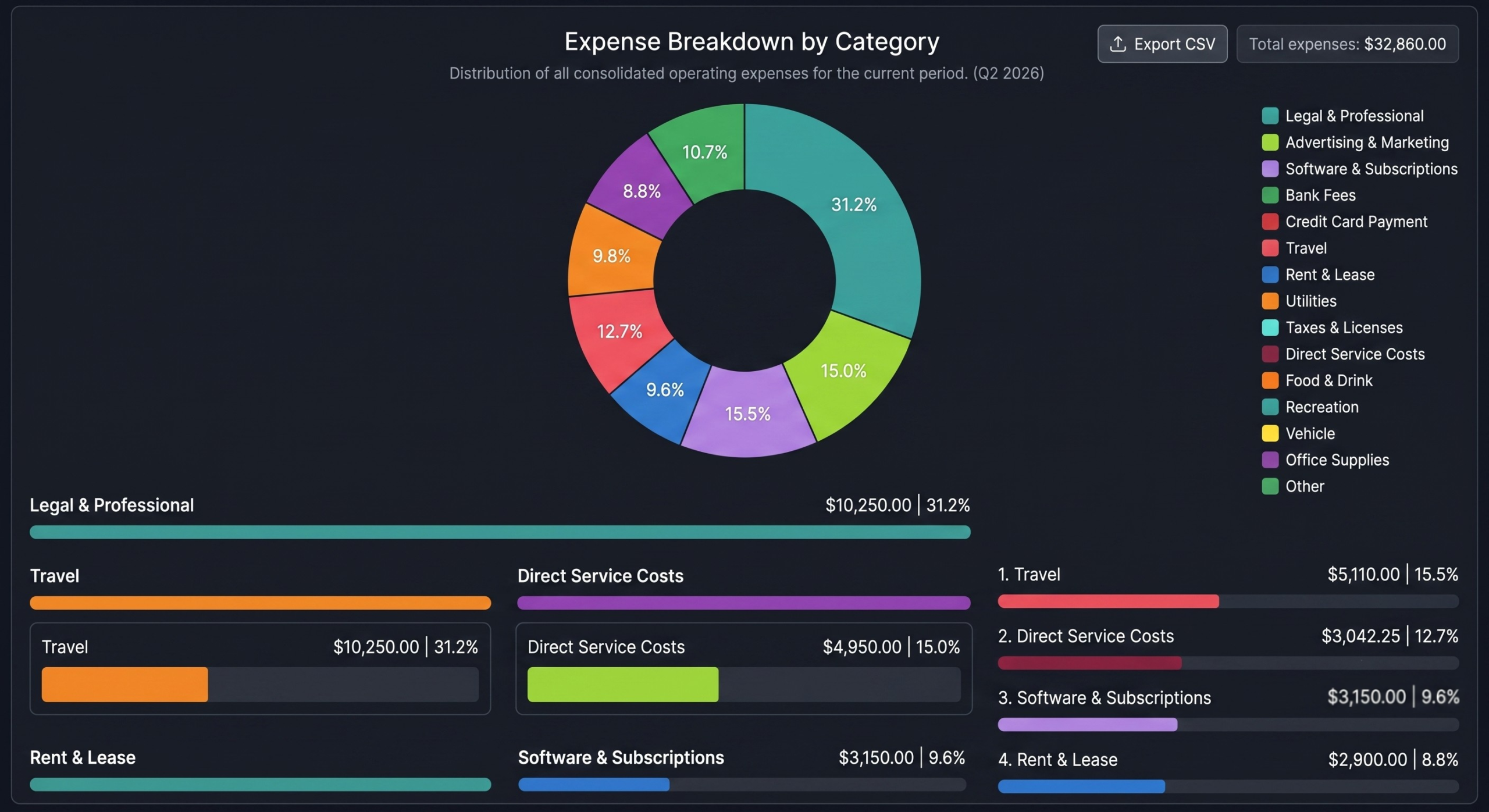Click teal bar under Rent & Lease heading
Image resolution: width=1489 pixels, height=812 pixels.
pos(261,785)
